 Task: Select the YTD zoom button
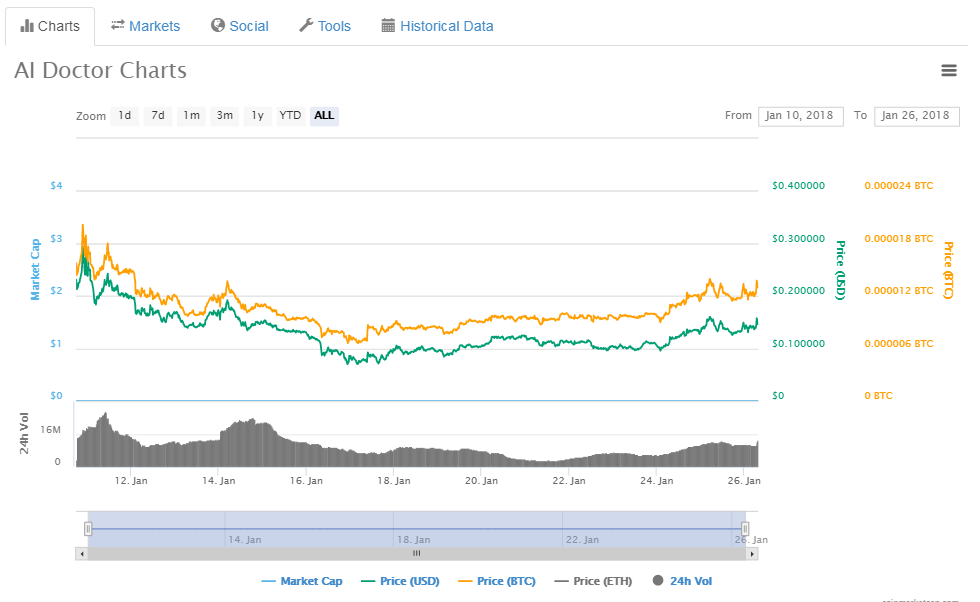click(290, 116)
